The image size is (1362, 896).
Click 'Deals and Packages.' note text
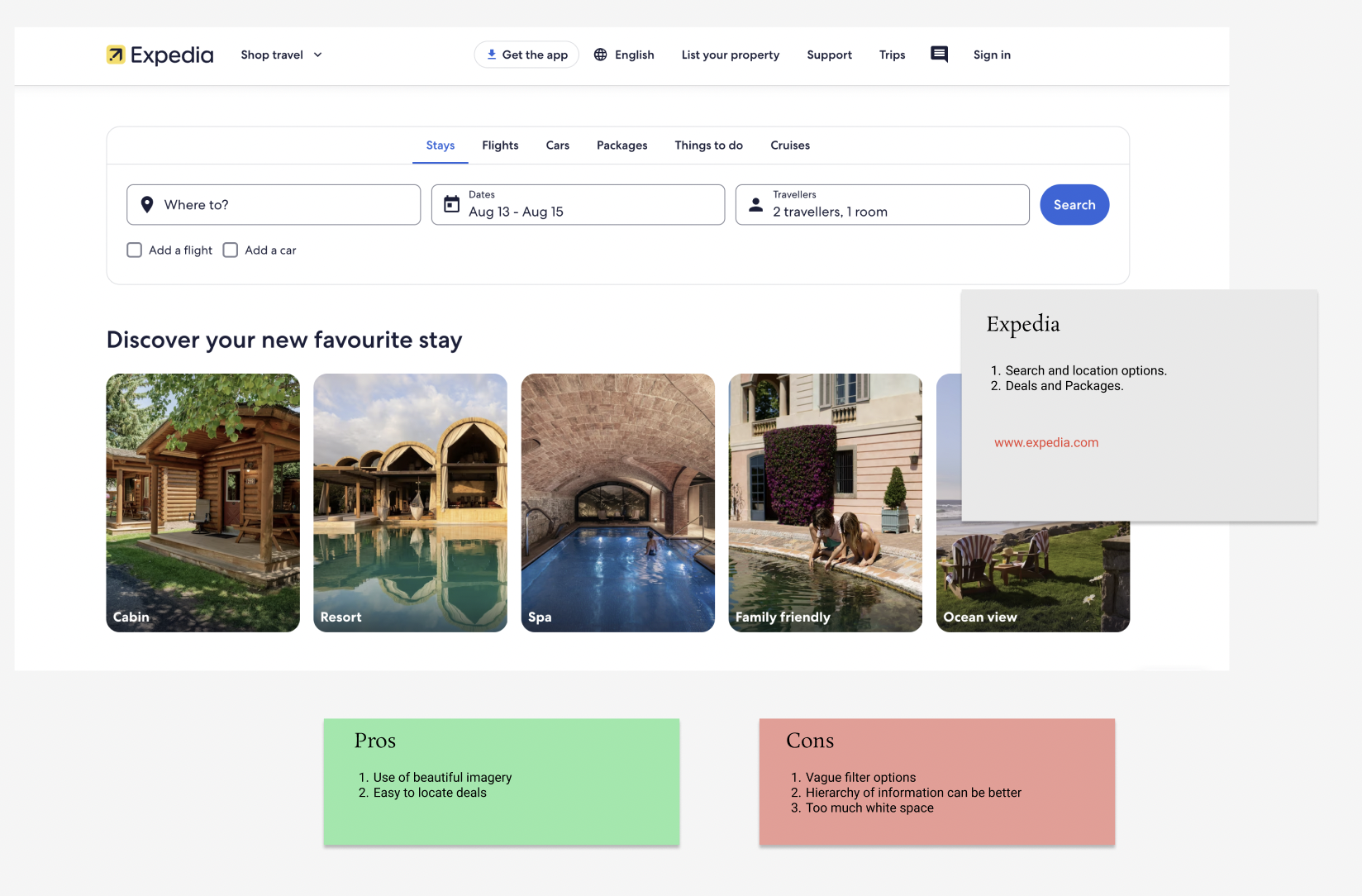pyautogui.click(x=1064, y=385)
